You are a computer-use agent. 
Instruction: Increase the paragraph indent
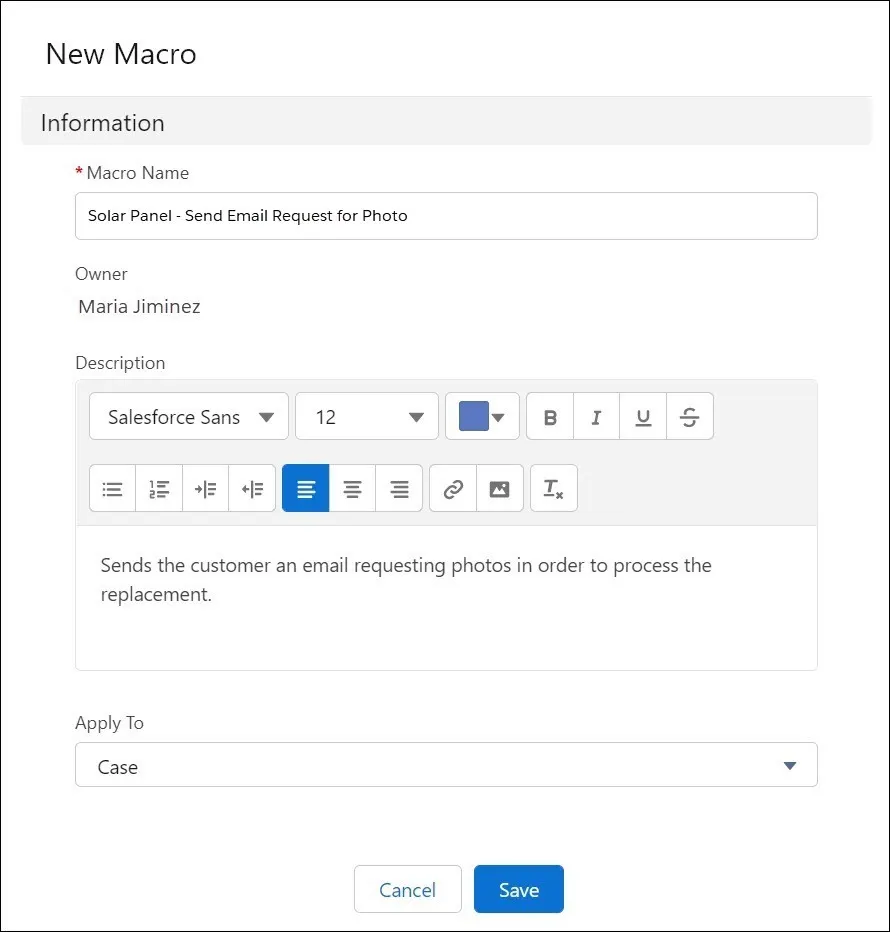pyautogui.click(x=206, y=489)
